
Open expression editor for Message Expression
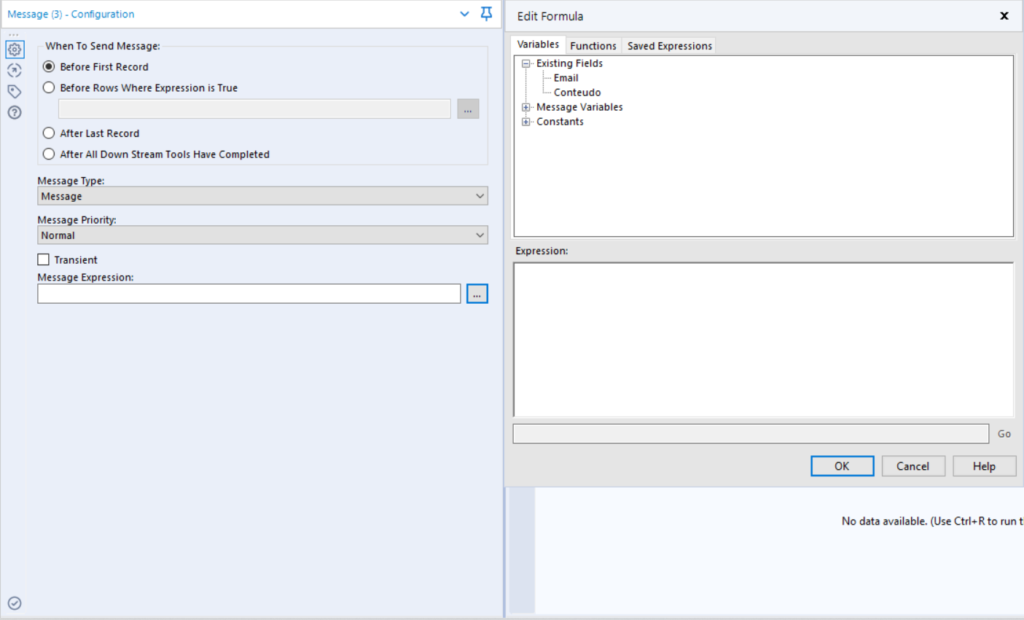477,294
